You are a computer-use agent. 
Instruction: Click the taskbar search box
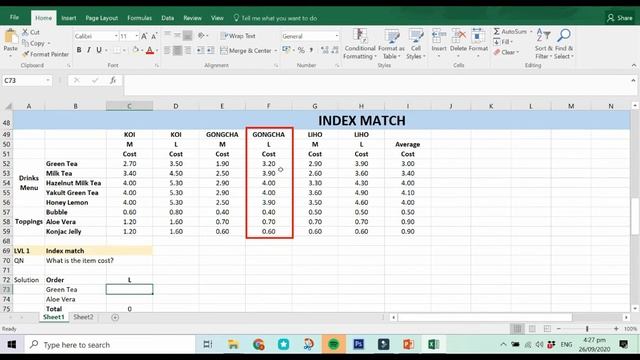[x=109, y=345]
